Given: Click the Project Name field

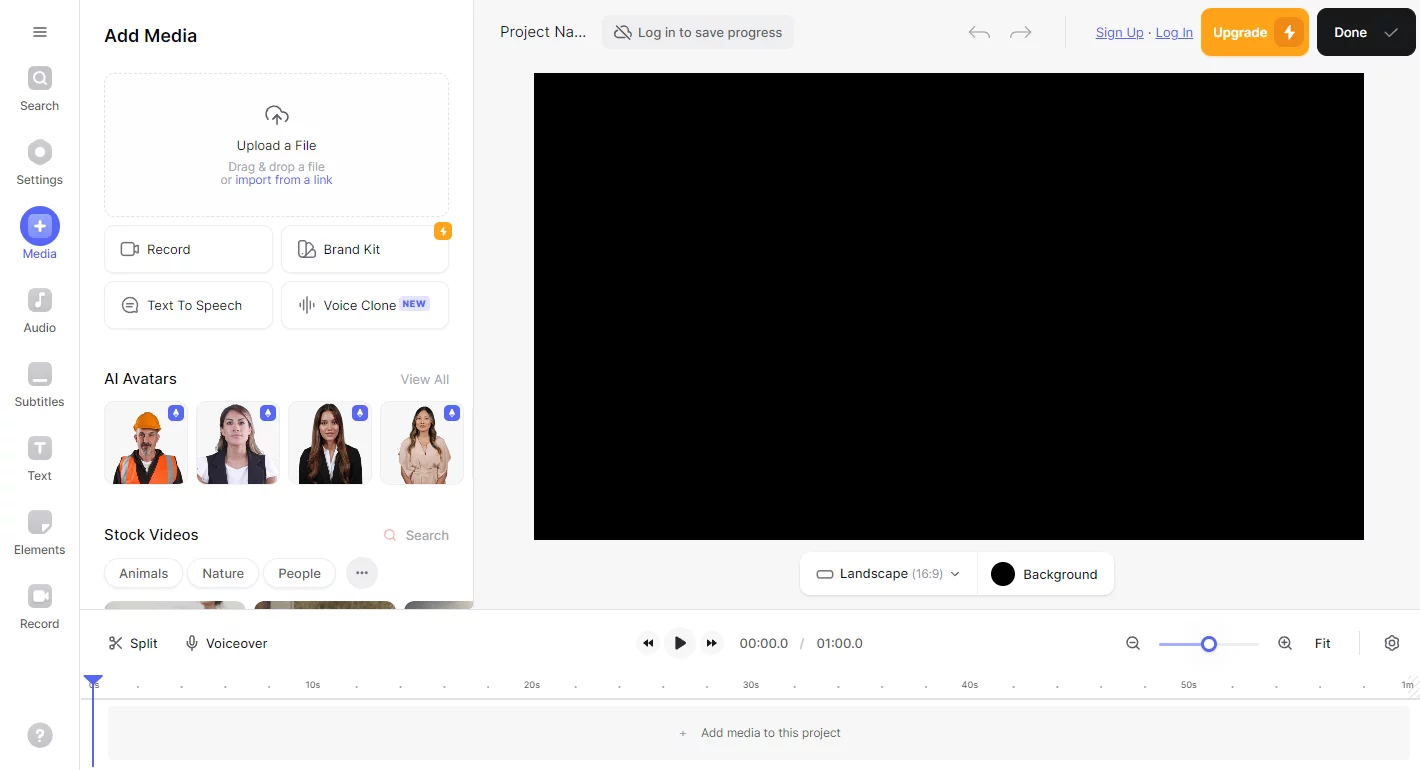Looking at the screenshot, I should point(543,32).
